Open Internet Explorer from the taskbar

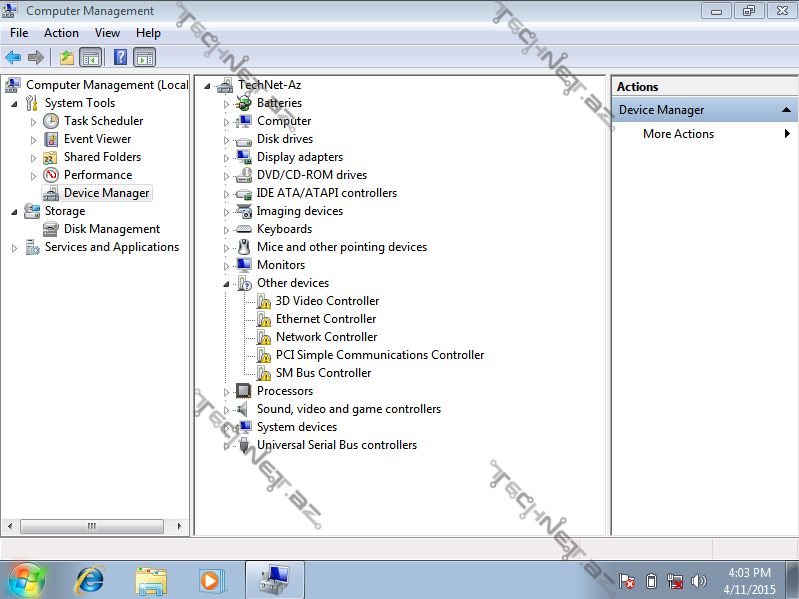coord(90,579)
